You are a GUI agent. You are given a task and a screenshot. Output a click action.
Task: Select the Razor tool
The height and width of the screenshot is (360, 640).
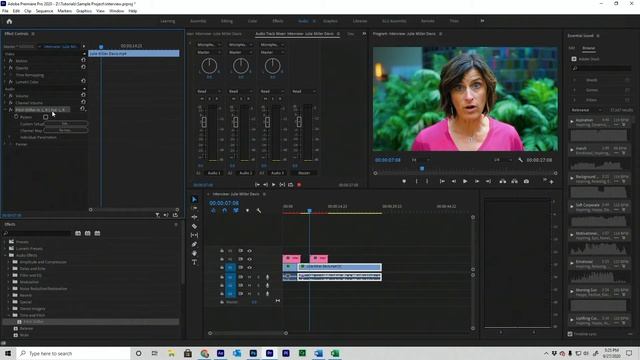194,226
